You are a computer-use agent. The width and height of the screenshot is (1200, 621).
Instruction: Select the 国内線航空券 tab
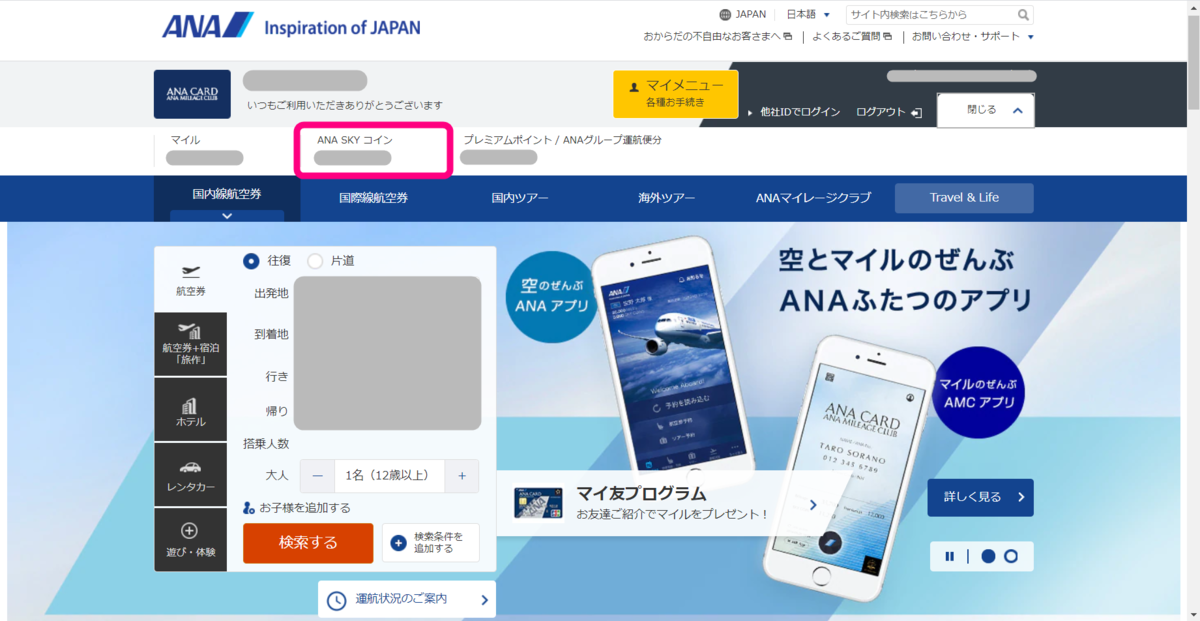tap(227, 193)
